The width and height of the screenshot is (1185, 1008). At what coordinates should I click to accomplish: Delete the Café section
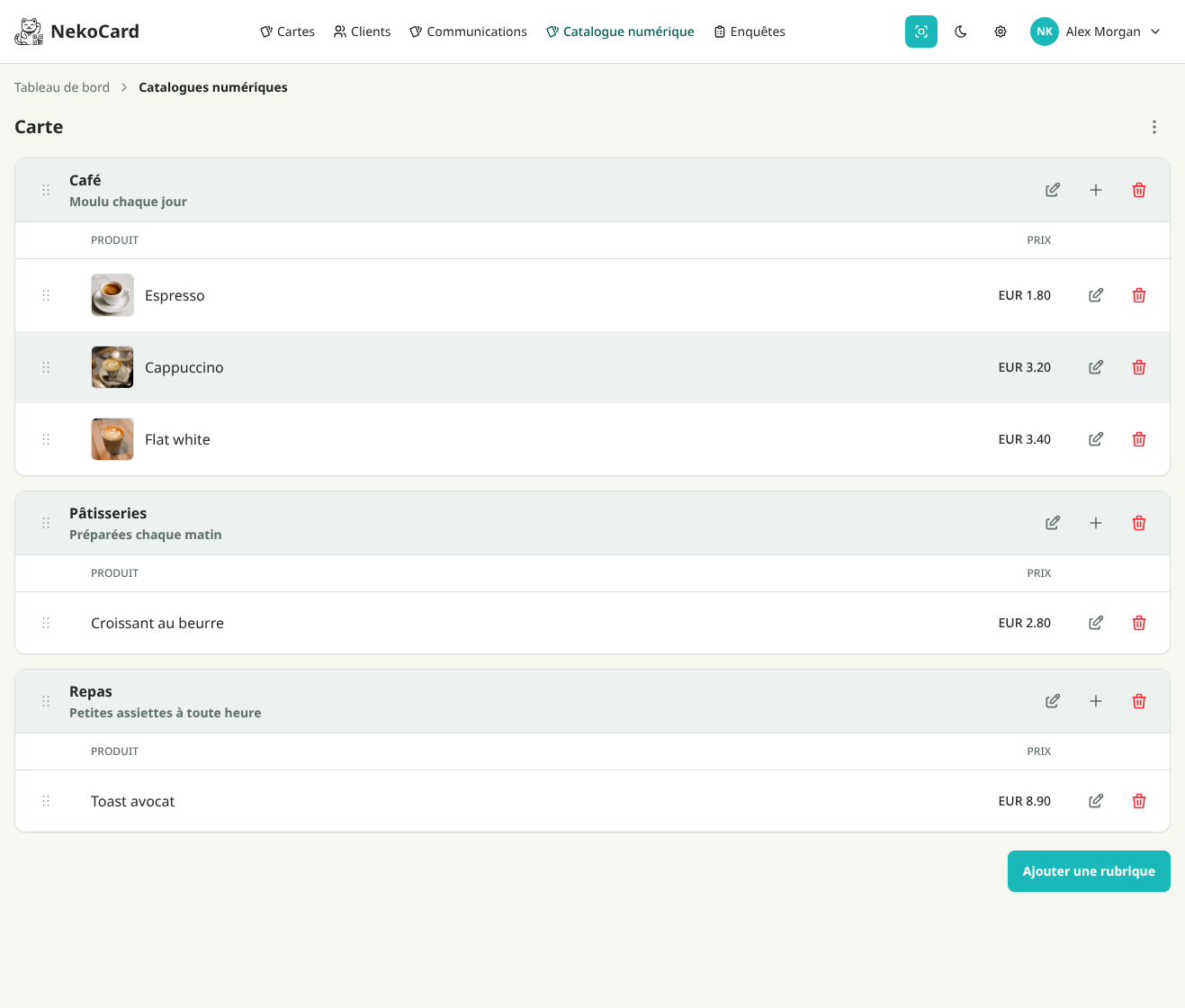1139,190
